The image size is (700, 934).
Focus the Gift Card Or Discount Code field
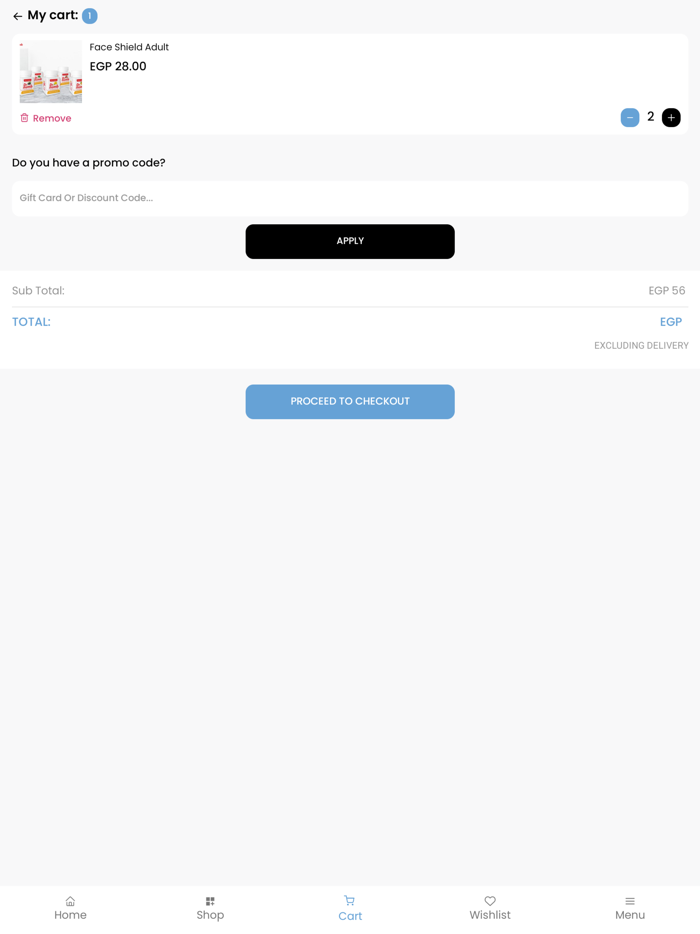click(x=350, y=198)
